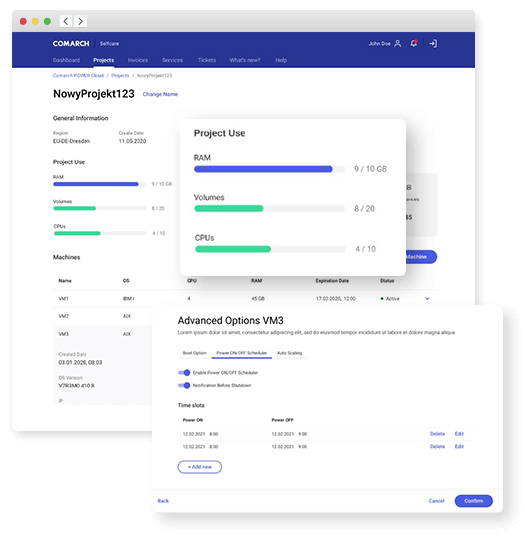Open the Tickets menu item

click(x=207, y=60)
